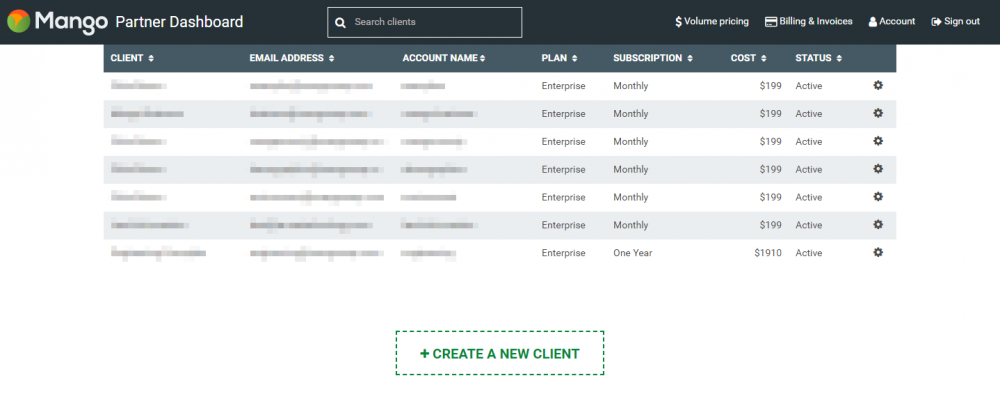Sort by the Plan column arrows

point(575,59)
